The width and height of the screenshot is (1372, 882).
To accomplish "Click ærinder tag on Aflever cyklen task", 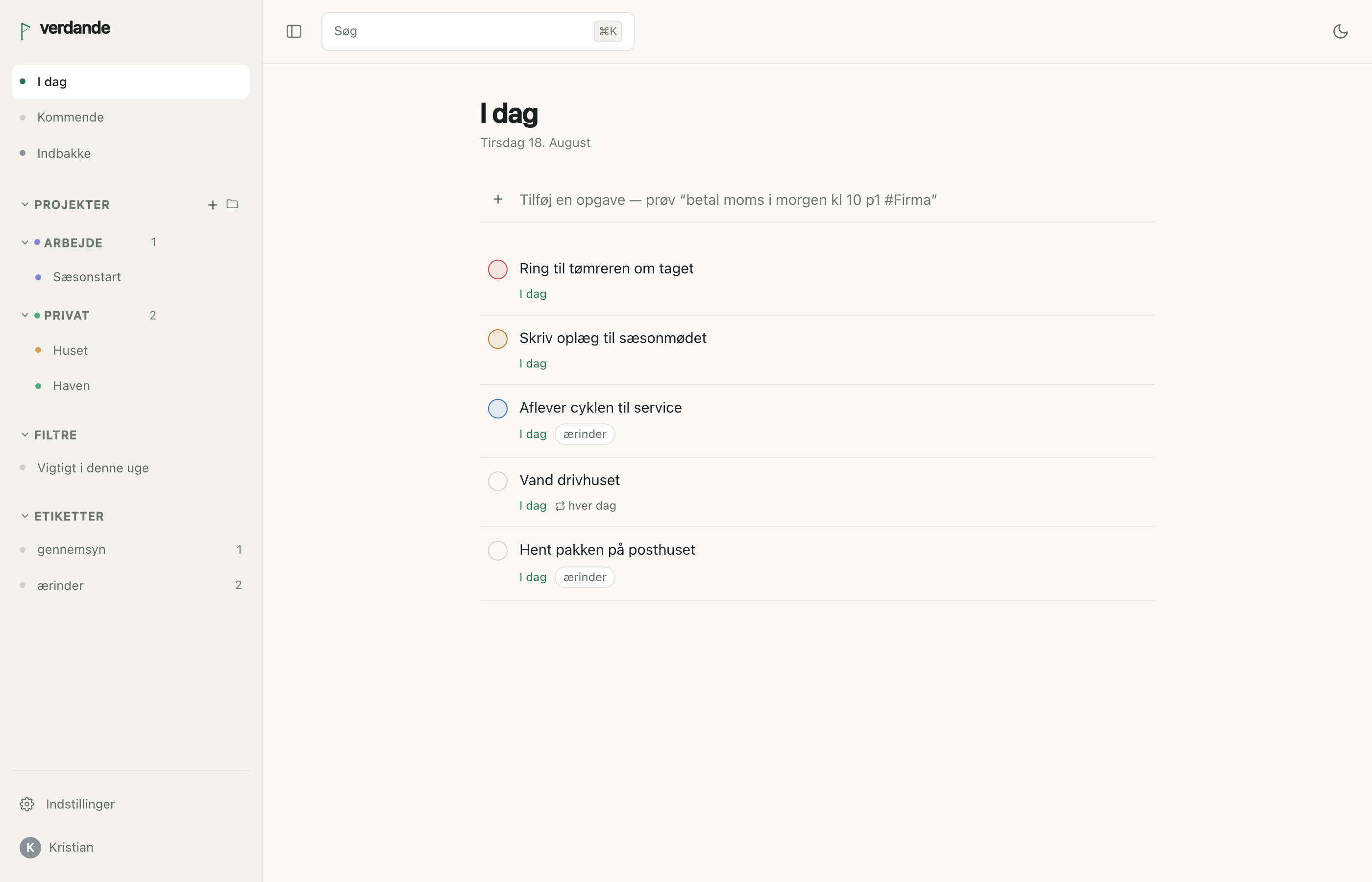I will coord(585,434).
